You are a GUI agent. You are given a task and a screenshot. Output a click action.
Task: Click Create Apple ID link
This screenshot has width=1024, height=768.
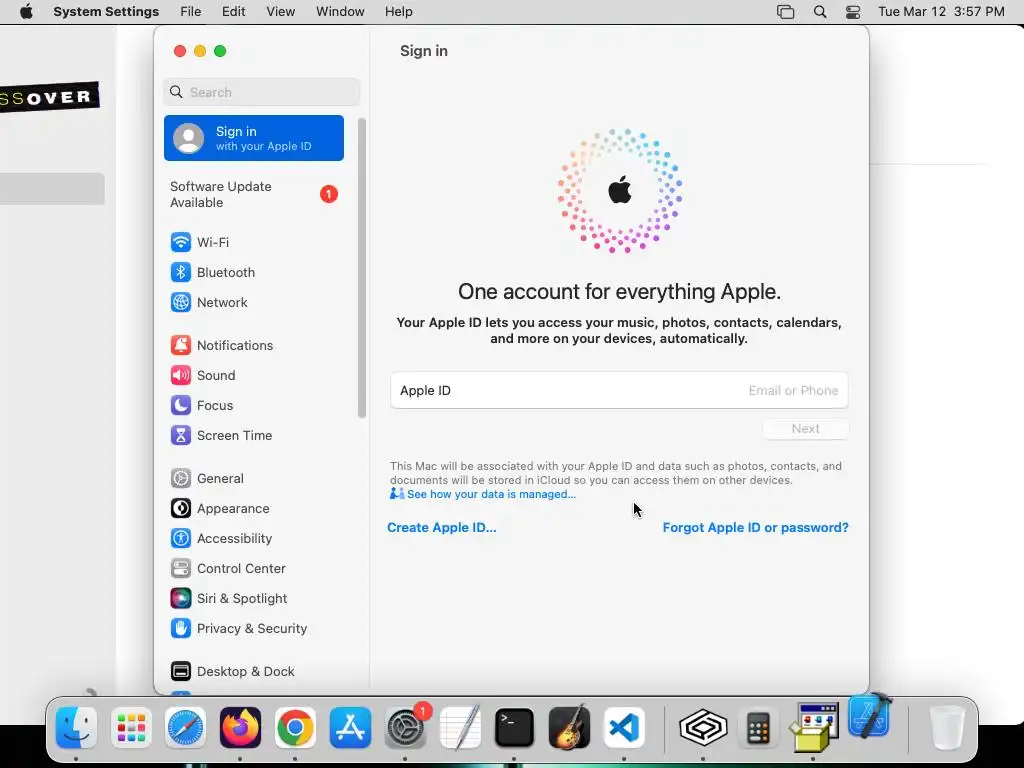point(441,528)
